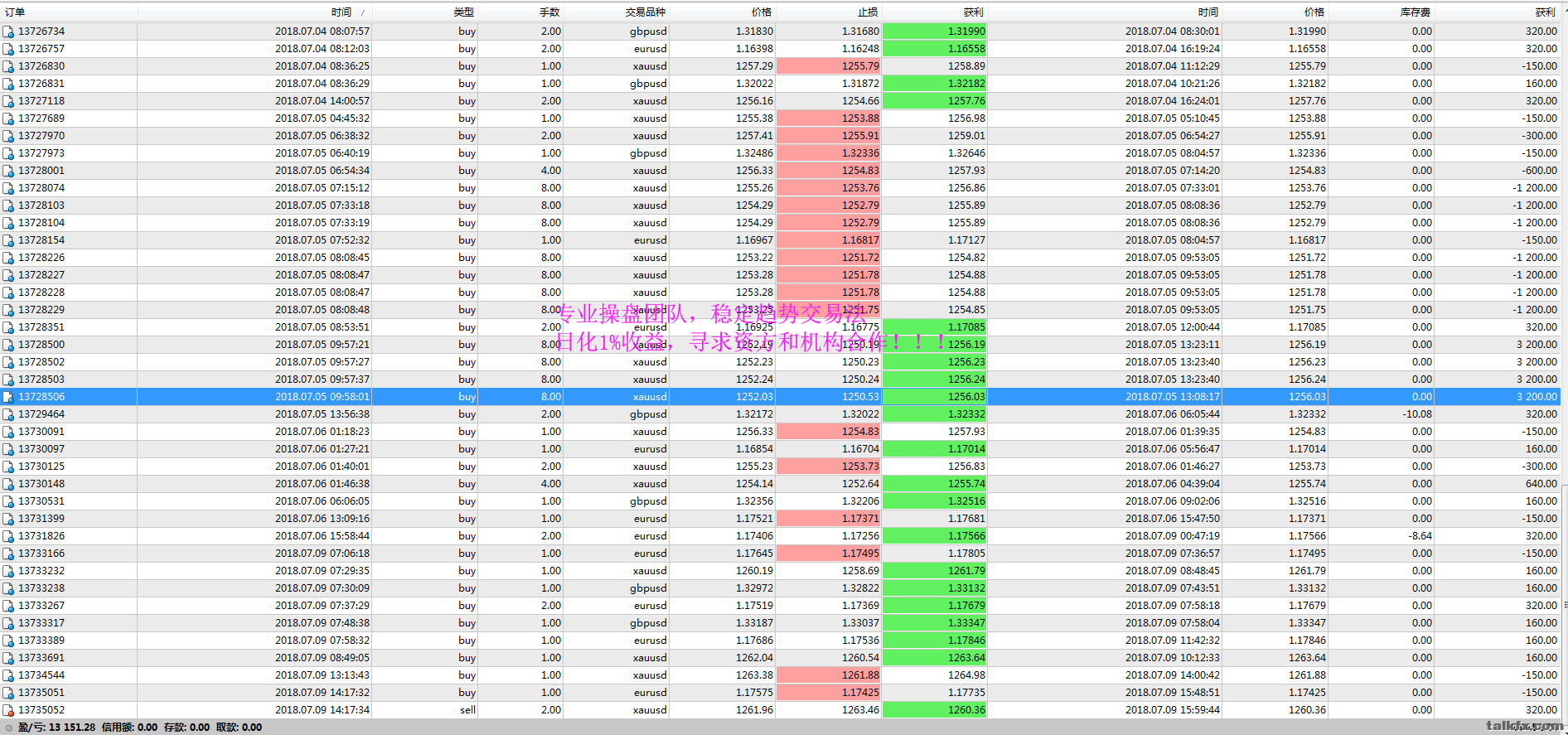The image size is (1568, 735).
Task: Select the order icon for 13726830
Action: pos(8,66)
